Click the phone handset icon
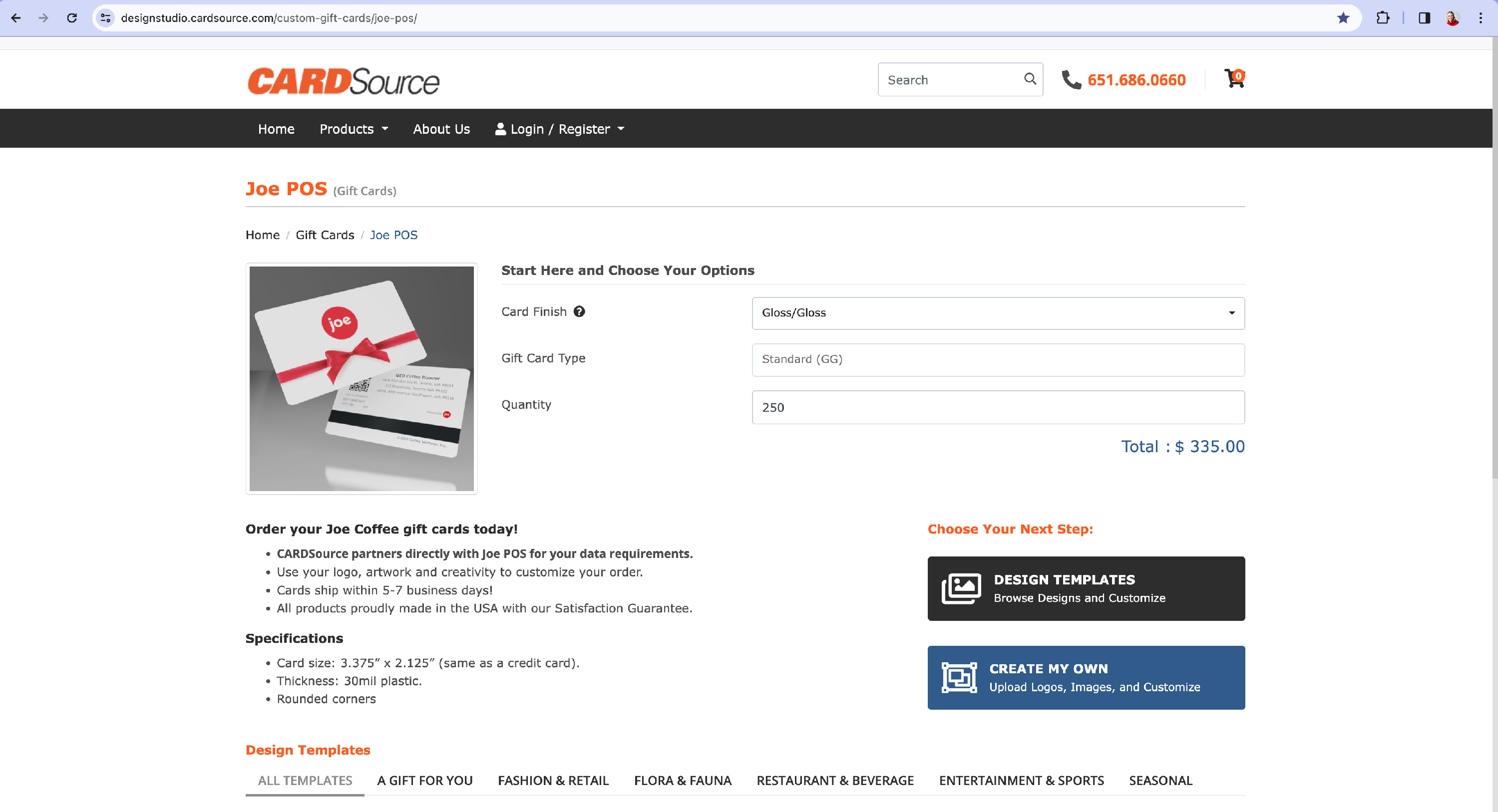 point(1071,80)
